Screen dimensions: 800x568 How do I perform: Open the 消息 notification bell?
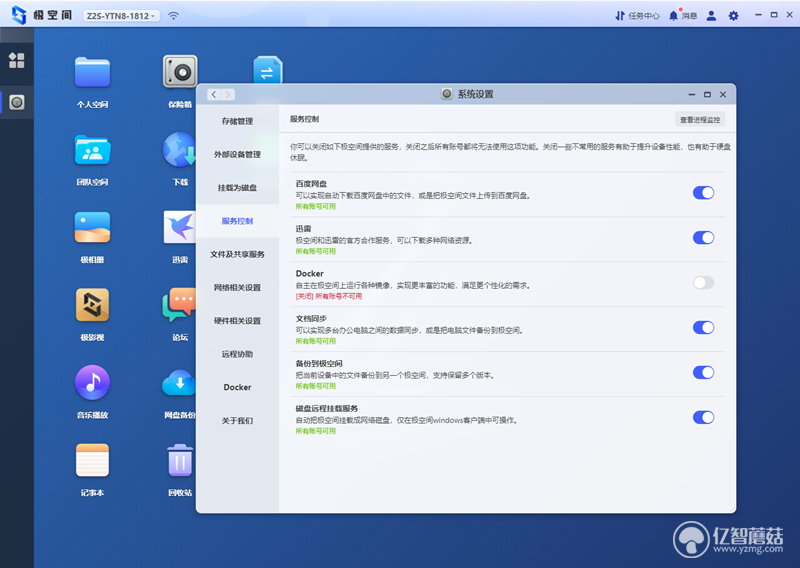coord(683,16)
